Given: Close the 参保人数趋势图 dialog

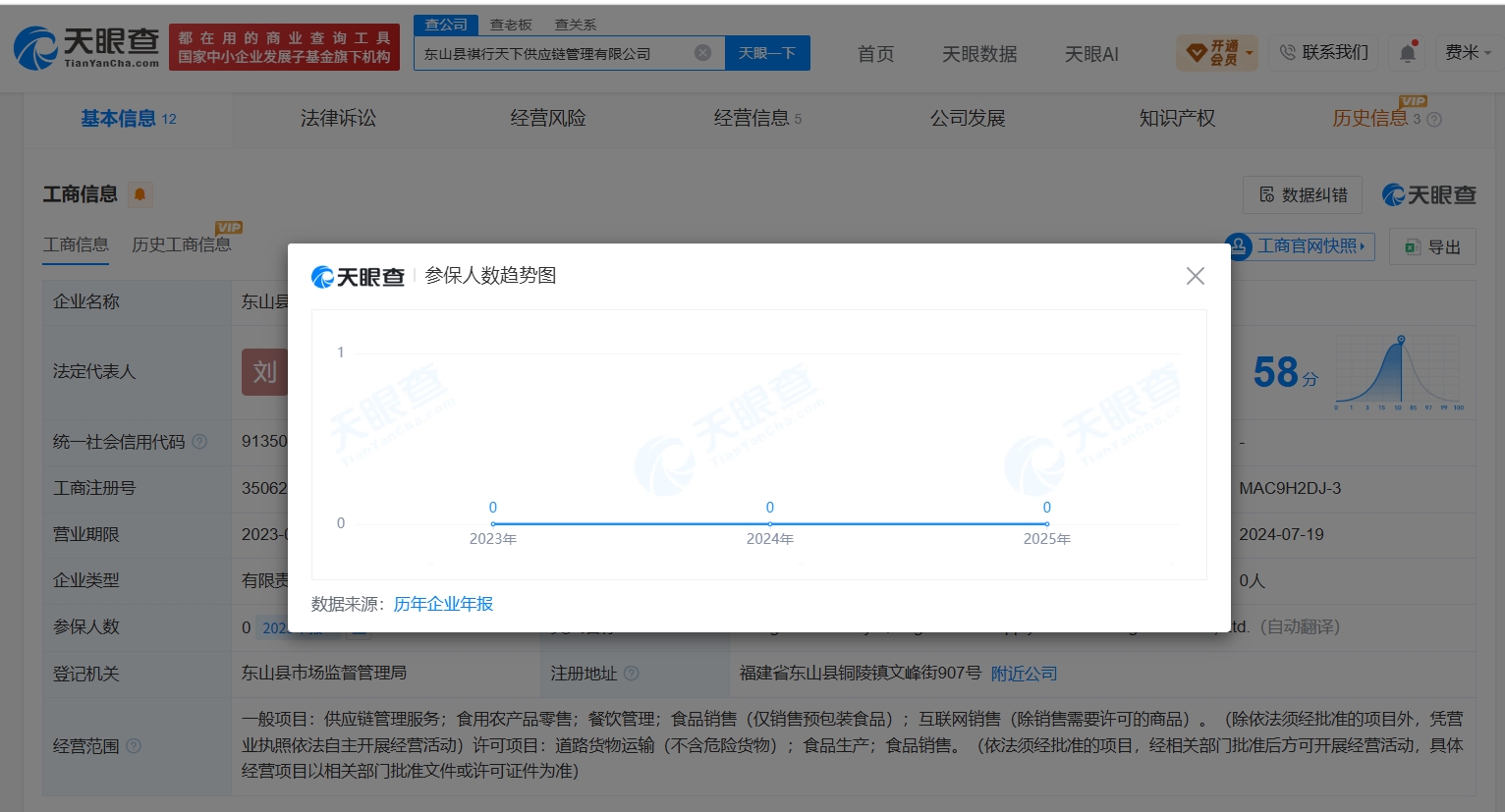Looking at the screenshot, I should click(1195, 276).
